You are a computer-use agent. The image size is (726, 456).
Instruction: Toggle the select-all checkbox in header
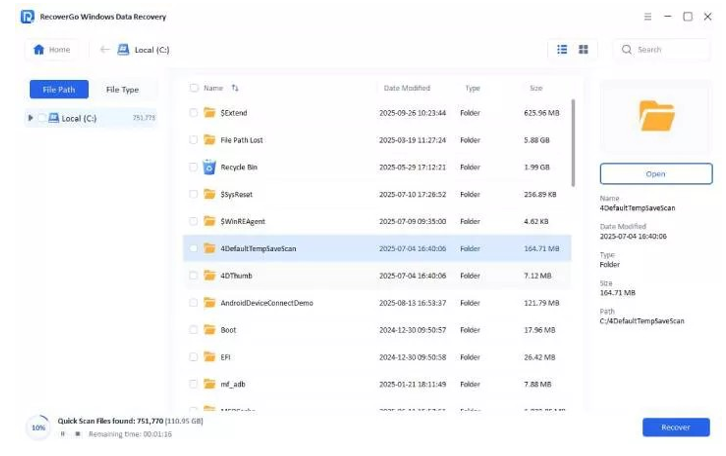(194, 88)
